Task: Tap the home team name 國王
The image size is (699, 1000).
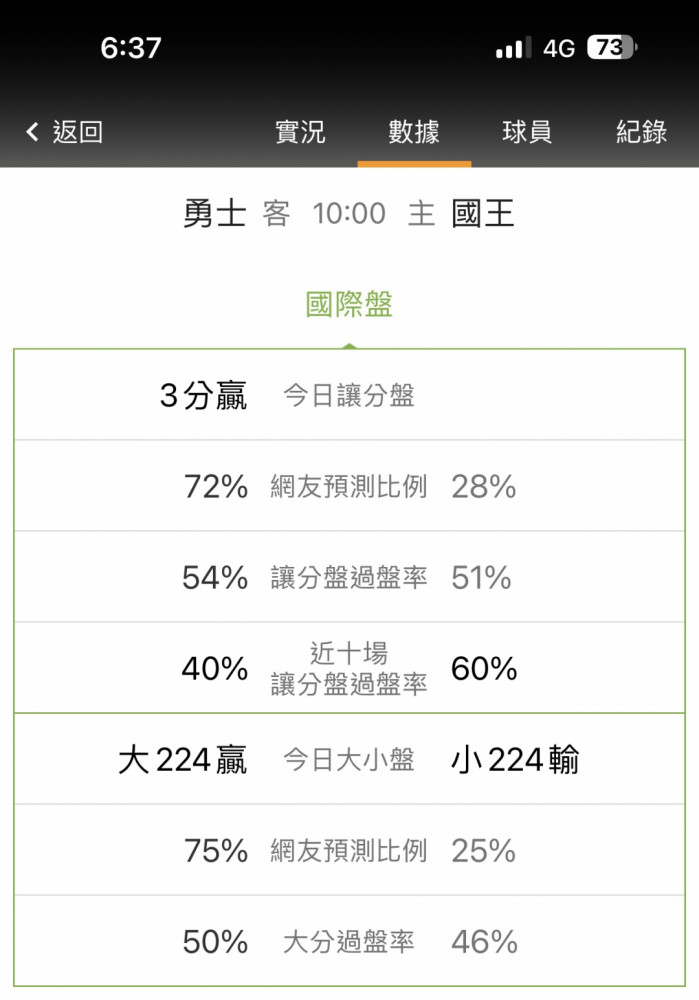Action: coord(483,213)
